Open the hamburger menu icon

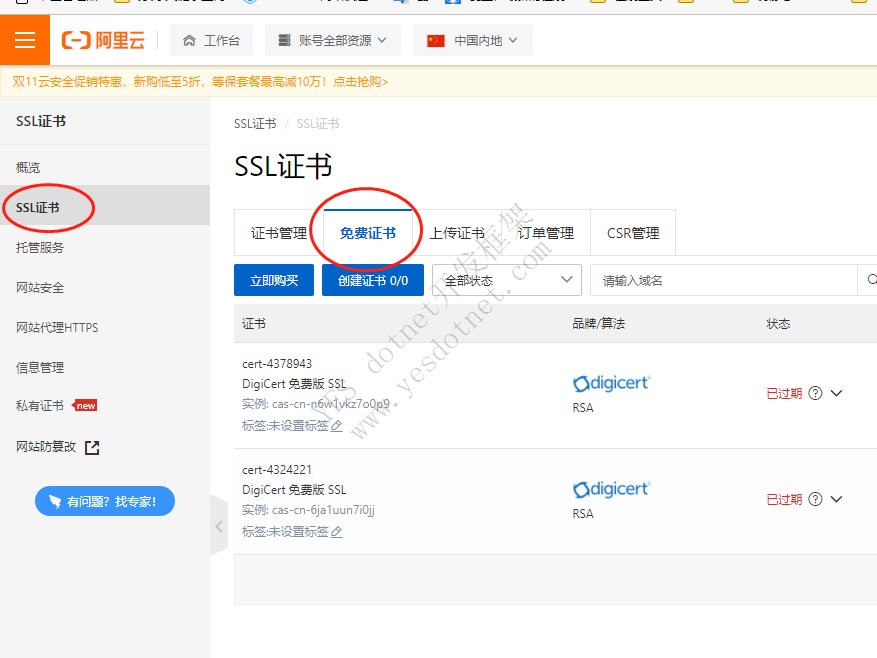[25, 40]
